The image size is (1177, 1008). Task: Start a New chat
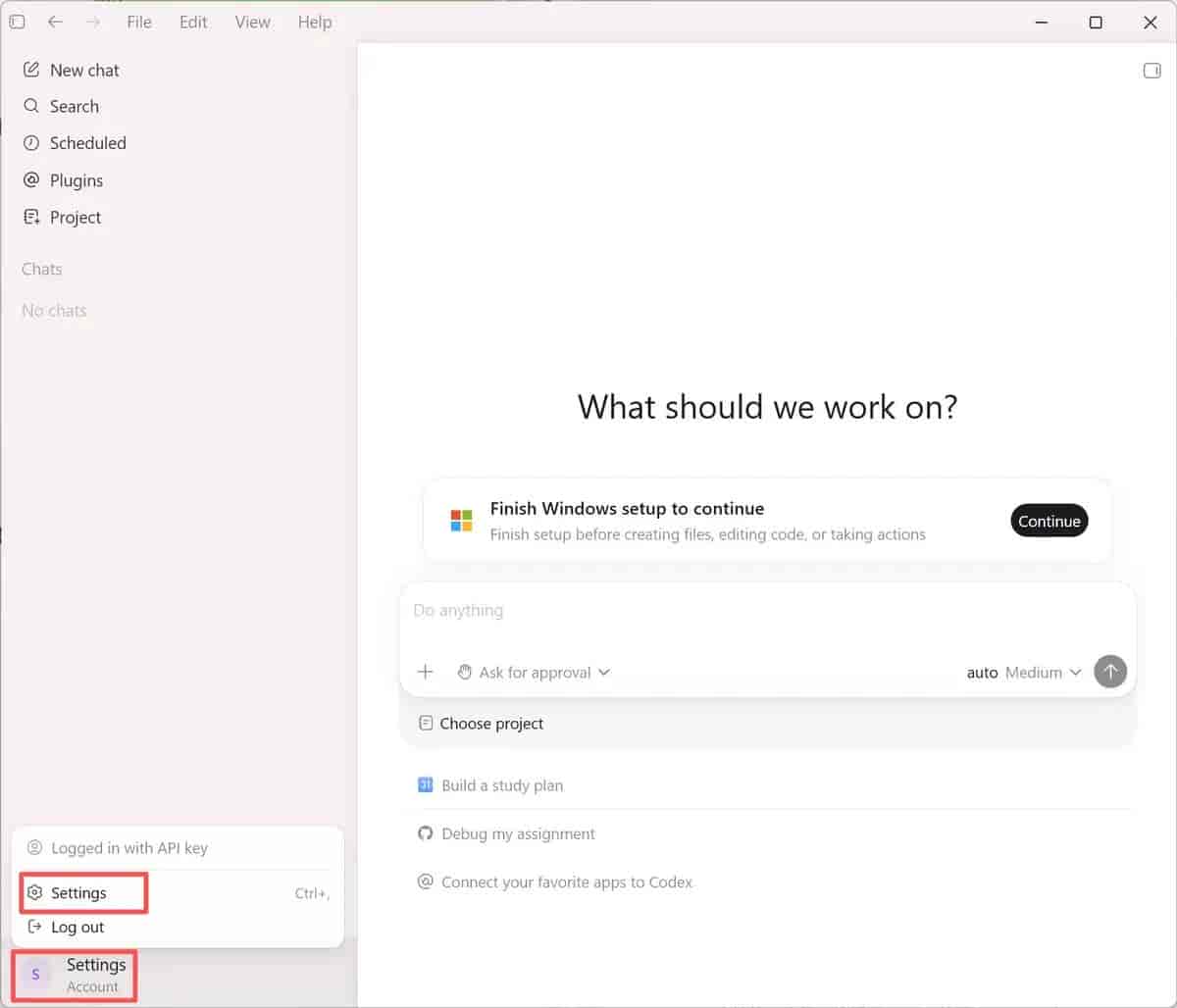click(x=71, y=70)
